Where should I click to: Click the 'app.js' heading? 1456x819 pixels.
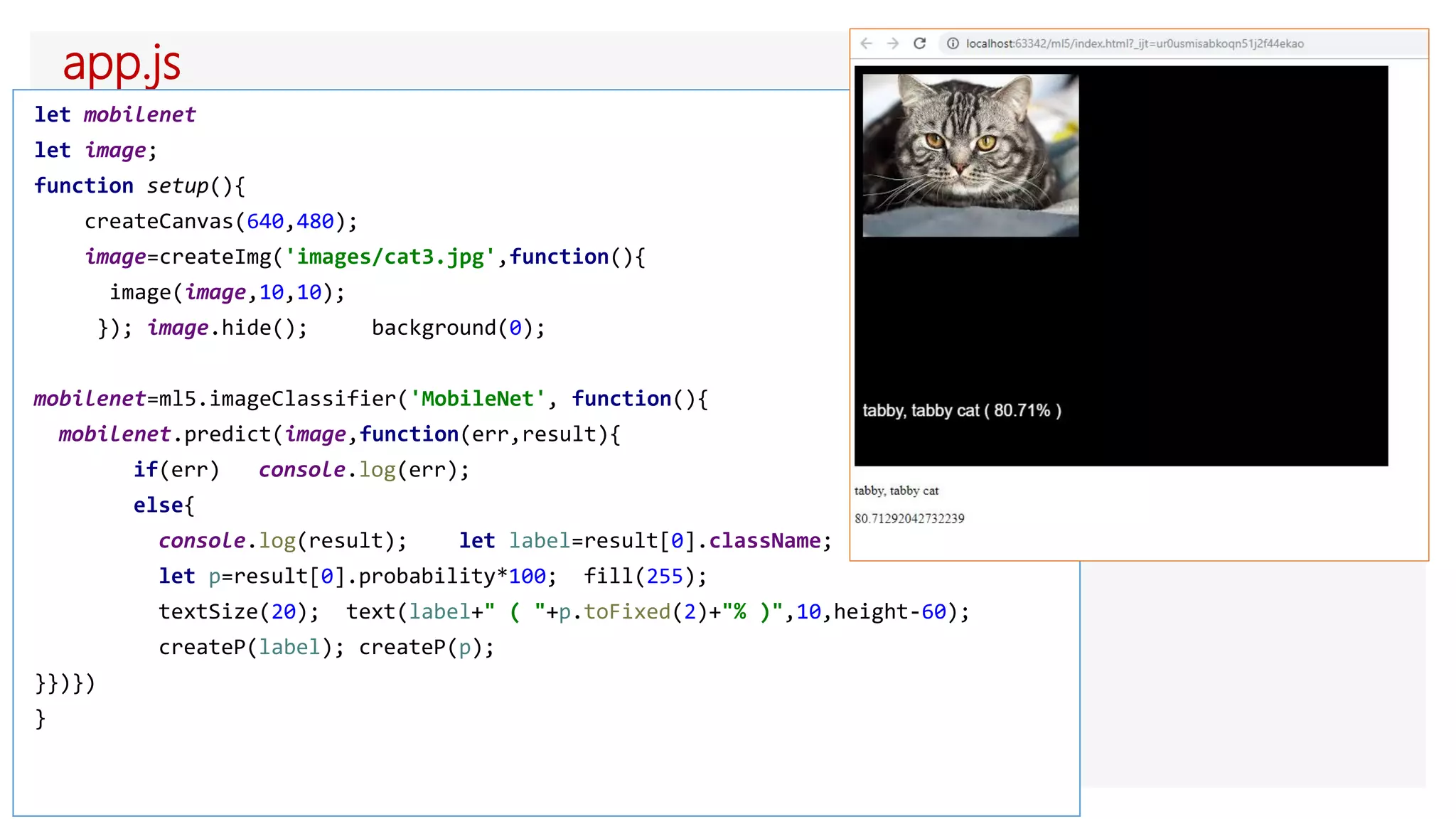(x=122, y=64)
